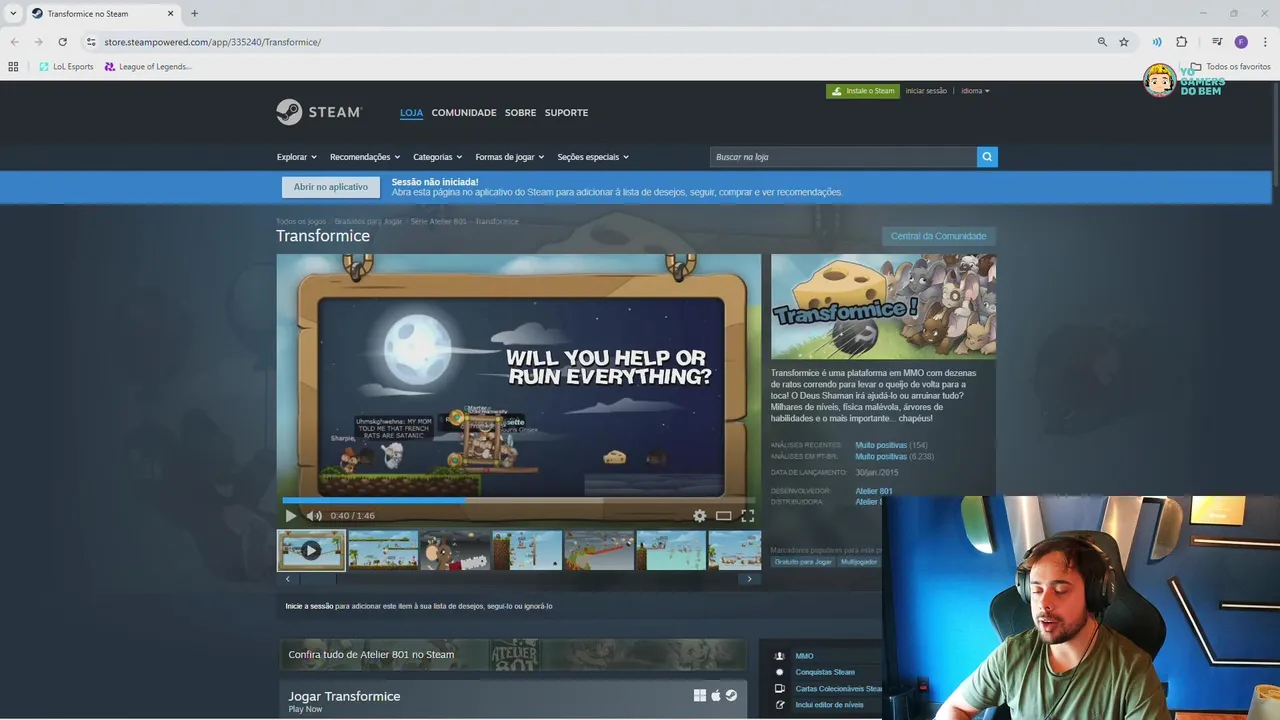Click the blue sound-wave extension icon

point(1157,42)
